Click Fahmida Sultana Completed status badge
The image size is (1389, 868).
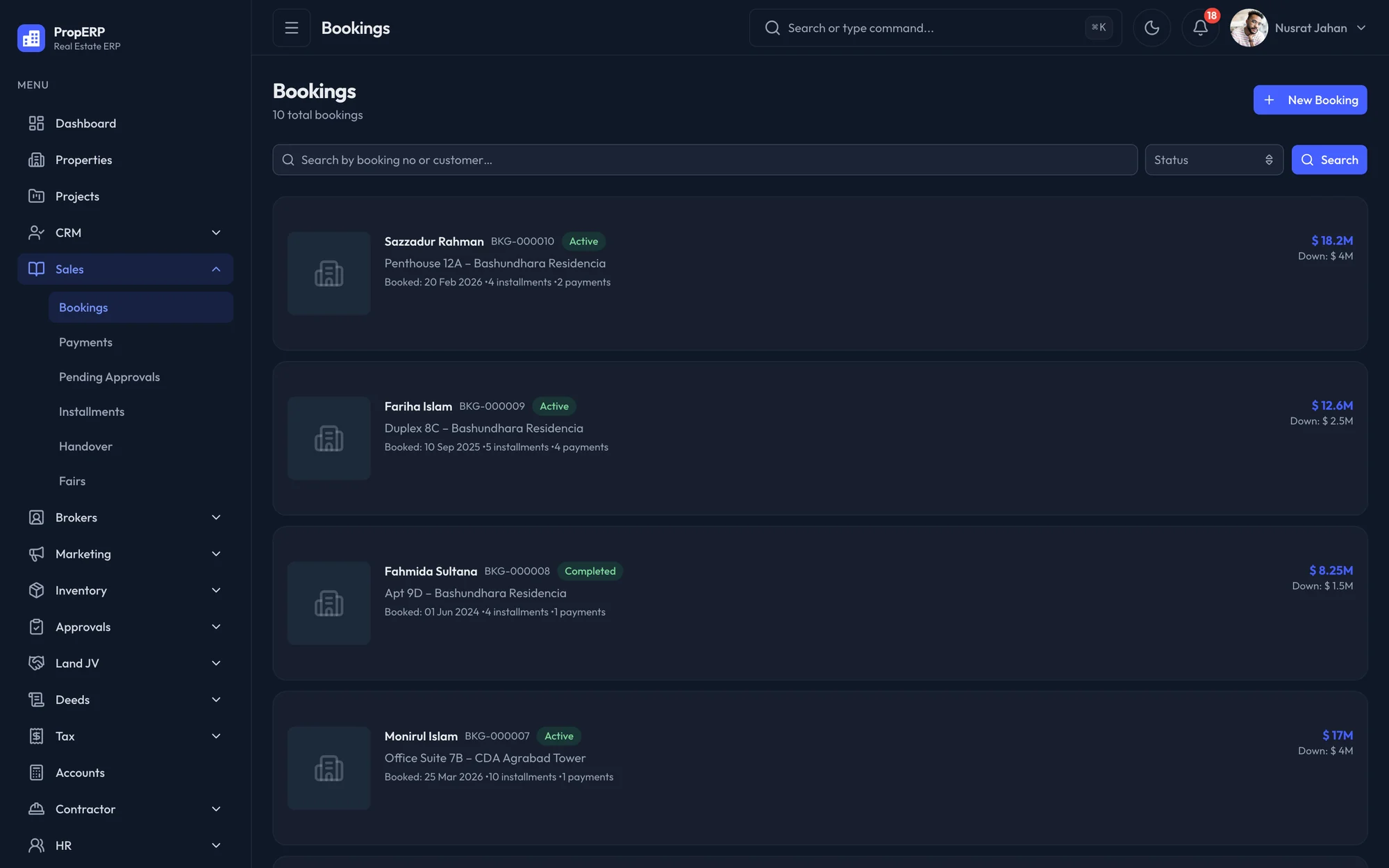[590, 571]
